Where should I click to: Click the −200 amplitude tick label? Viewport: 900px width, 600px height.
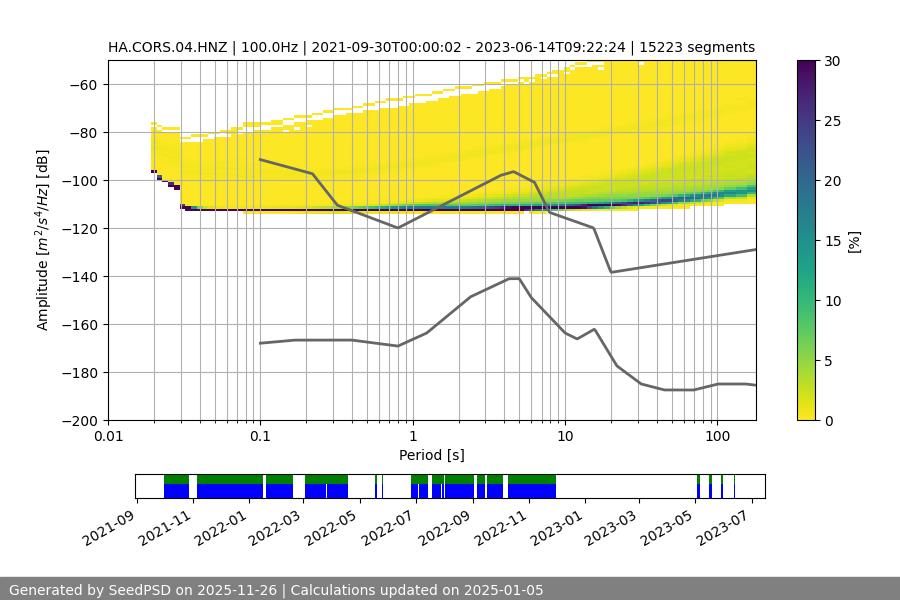pyautogui.click(x=79, y=421)
